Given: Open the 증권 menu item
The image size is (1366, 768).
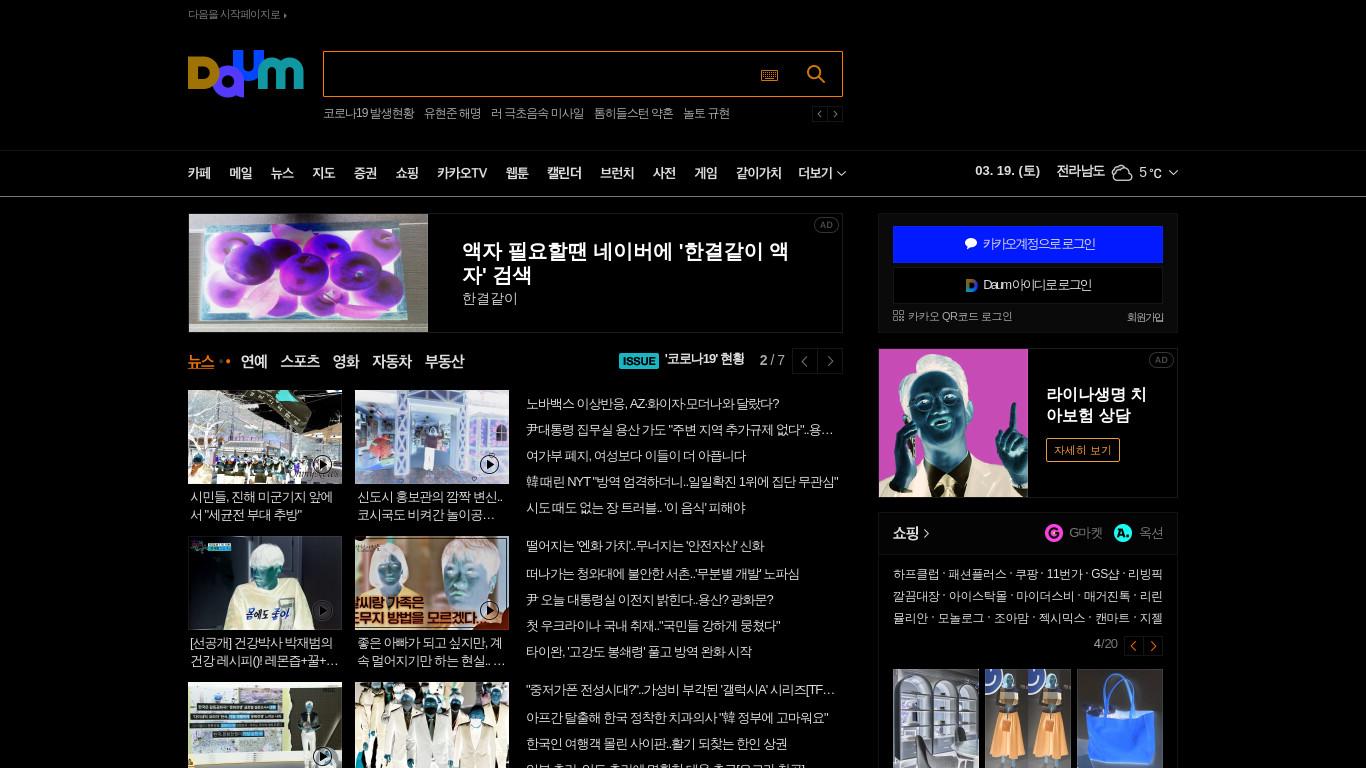Looking at the screenshot, I should (365, 173).
